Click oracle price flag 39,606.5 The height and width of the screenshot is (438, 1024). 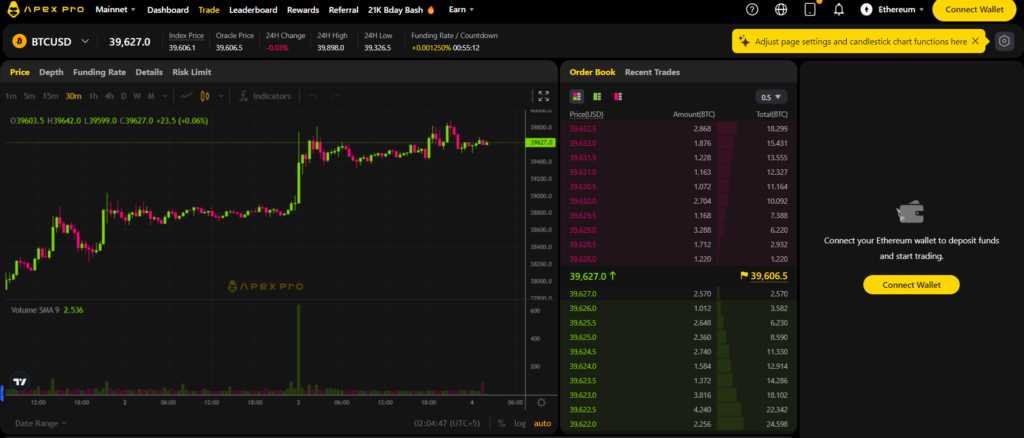(763, 276)
